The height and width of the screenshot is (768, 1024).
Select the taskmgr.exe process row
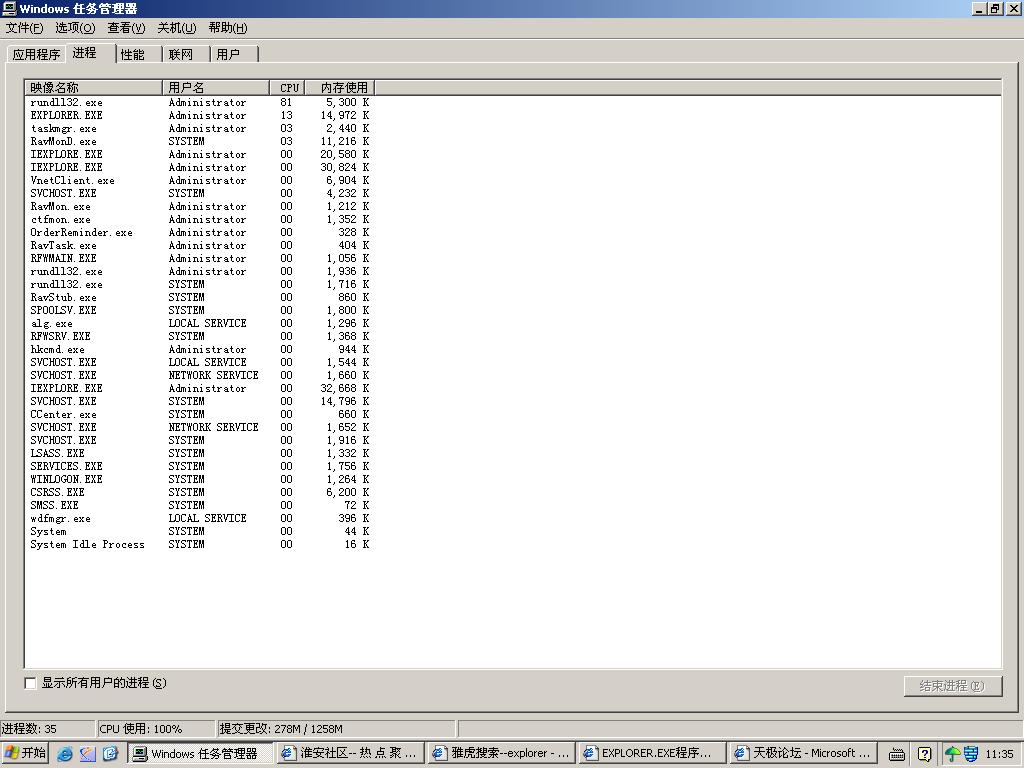click(200, 129)
